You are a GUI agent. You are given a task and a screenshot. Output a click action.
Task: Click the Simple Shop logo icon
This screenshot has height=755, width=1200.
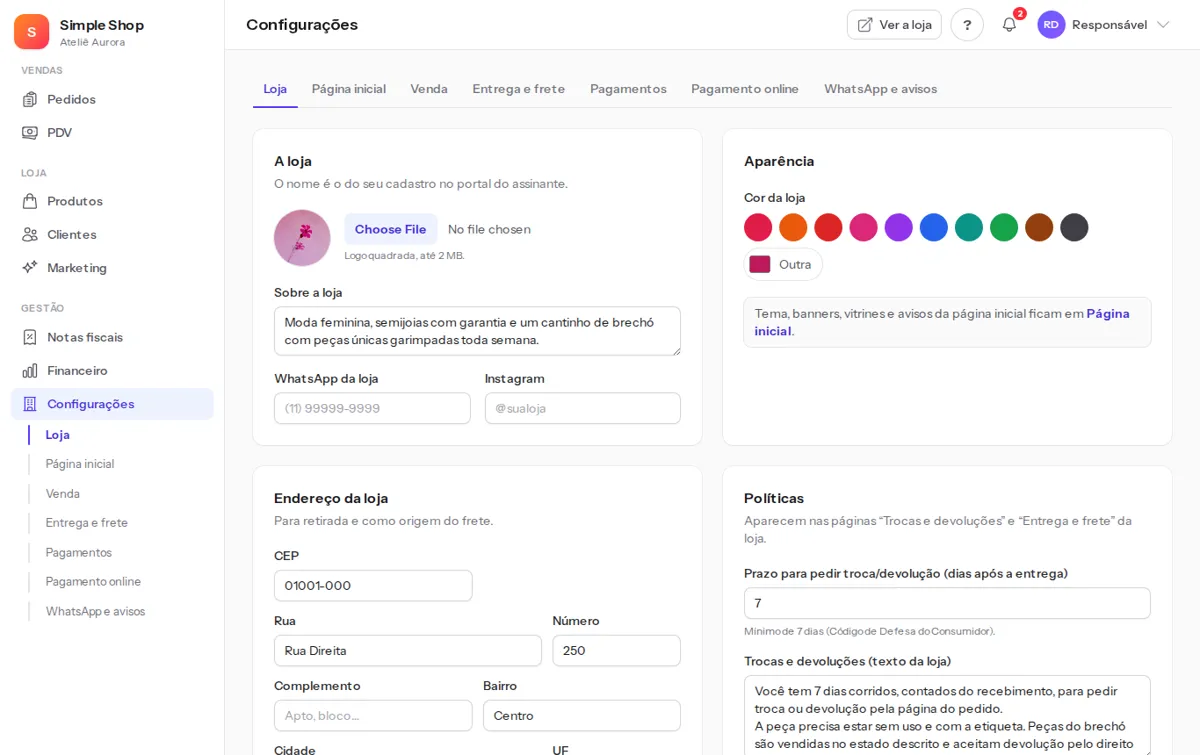click(31, 32)
